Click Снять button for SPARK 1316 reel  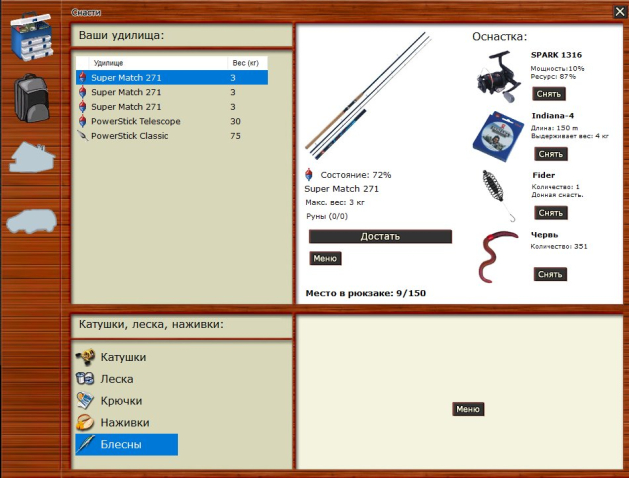point(549,94)
